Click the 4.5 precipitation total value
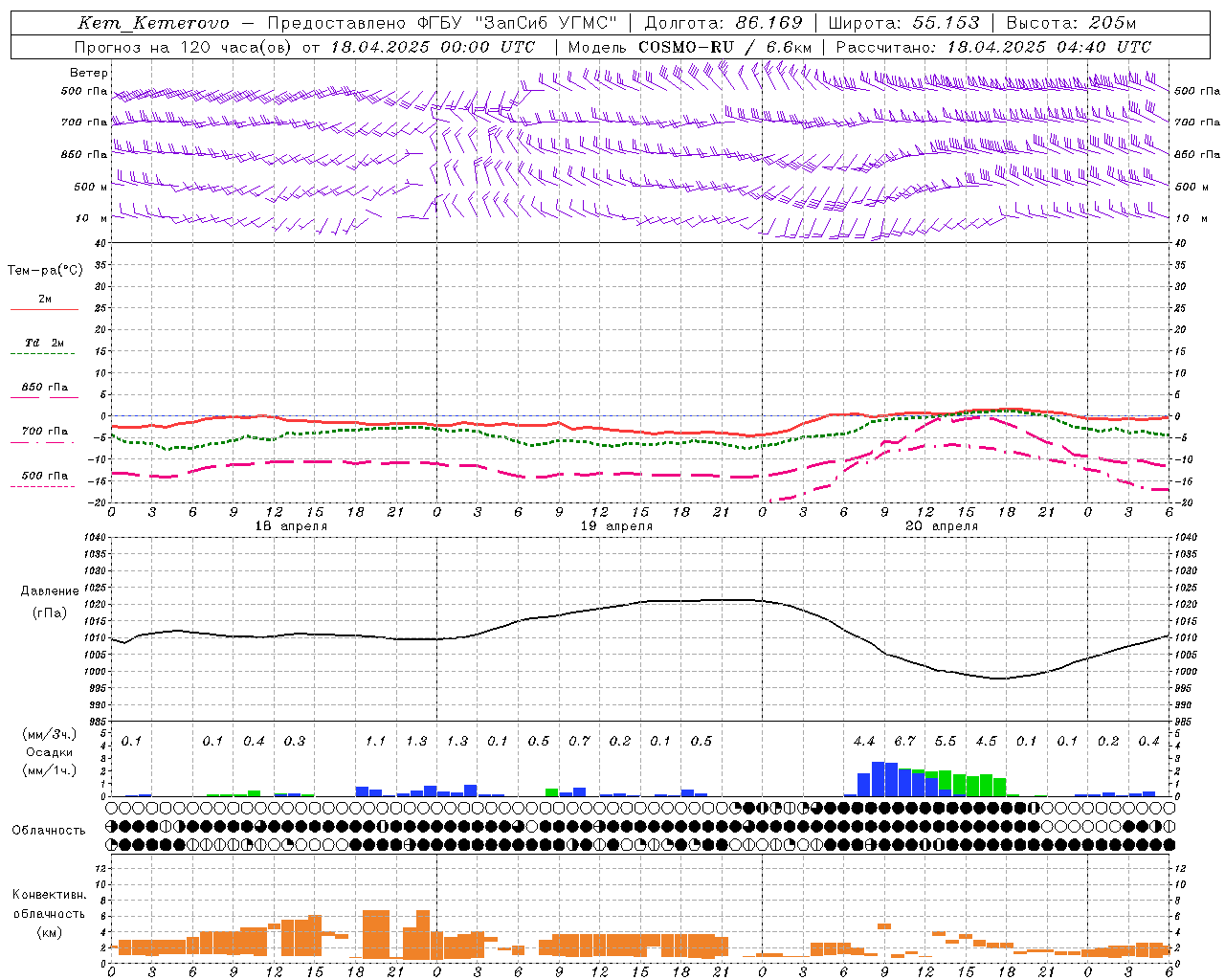The image size is (1225, 980). pyautogui.click(x=987, y=742)
